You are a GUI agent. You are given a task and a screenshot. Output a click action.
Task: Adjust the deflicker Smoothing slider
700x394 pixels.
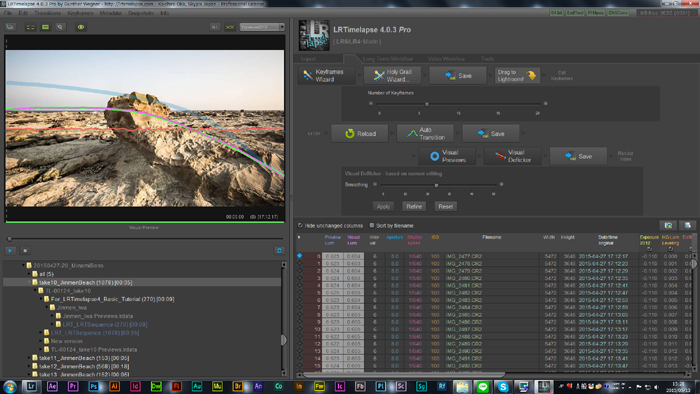(436, 185)
